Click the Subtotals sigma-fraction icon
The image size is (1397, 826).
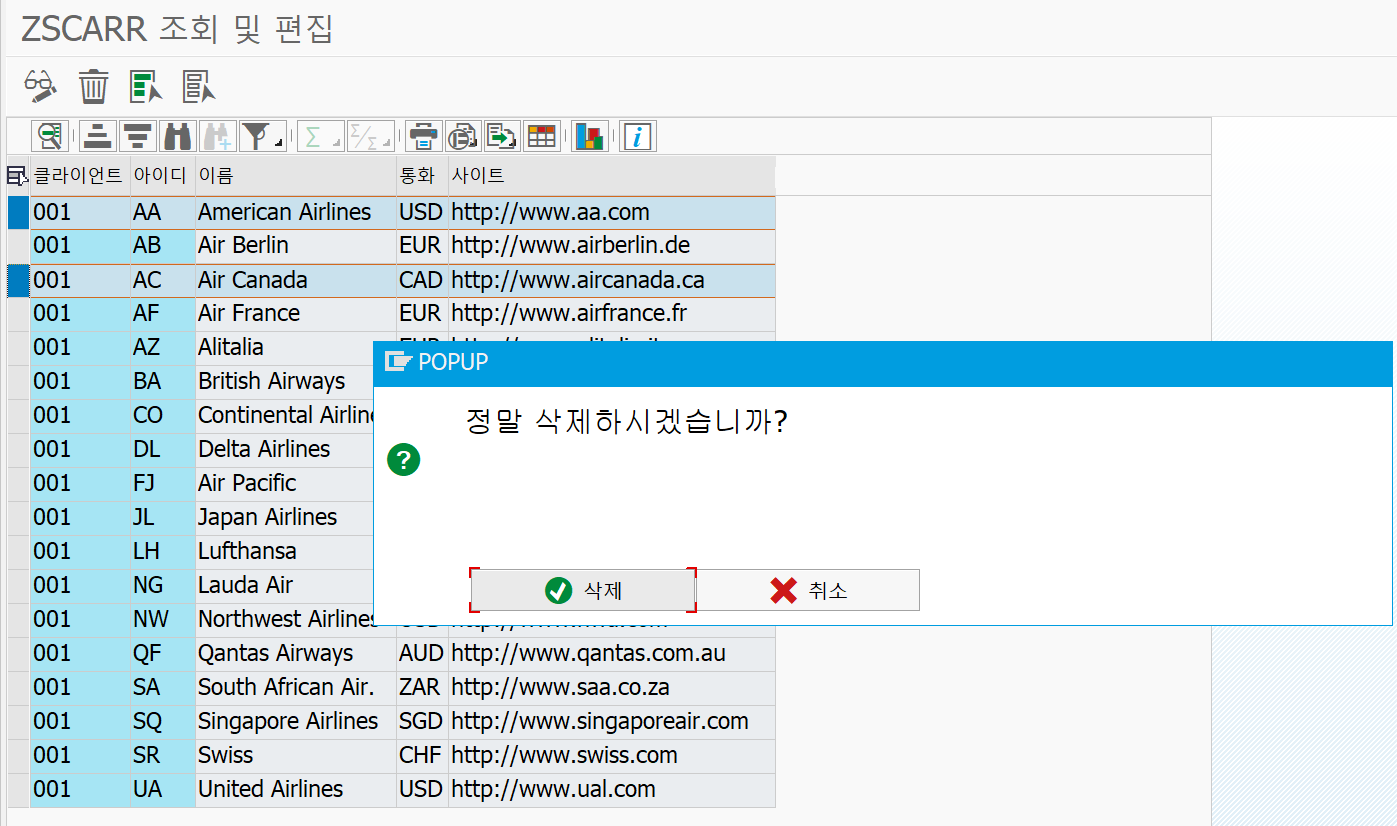click(x=363, y=135)
